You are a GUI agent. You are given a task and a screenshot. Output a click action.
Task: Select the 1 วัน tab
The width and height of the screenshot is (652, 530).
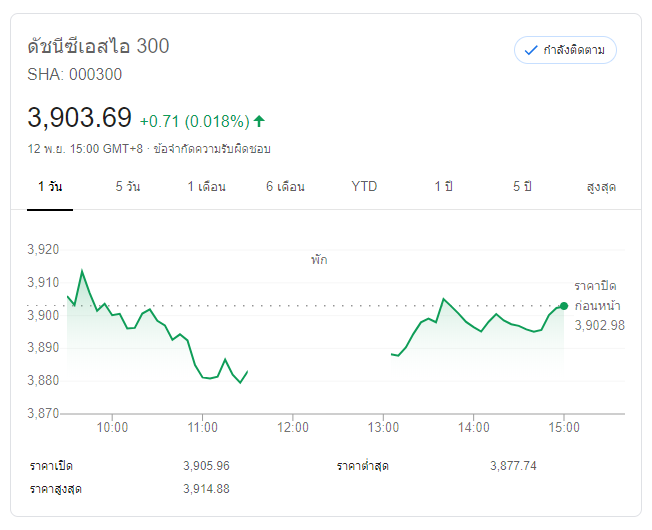(x=50, y=187)
